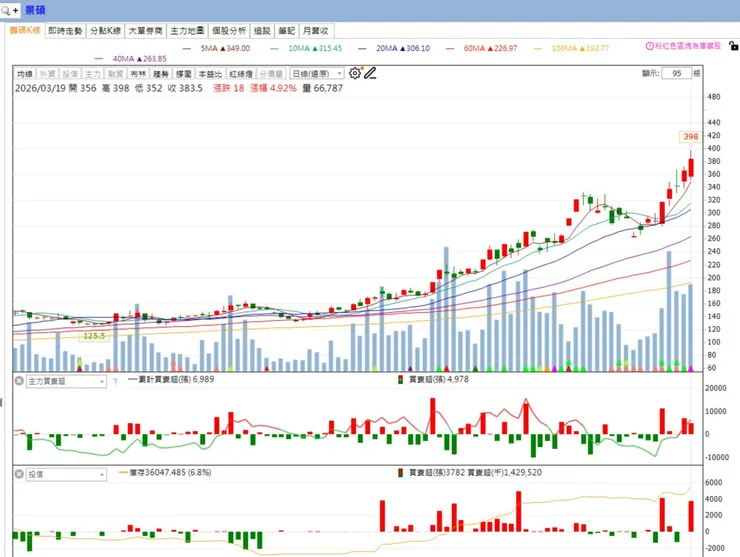Open the 主力買賣超 indicator dropdown
This screenshot has height=557, width=740.
coord(66,381)
